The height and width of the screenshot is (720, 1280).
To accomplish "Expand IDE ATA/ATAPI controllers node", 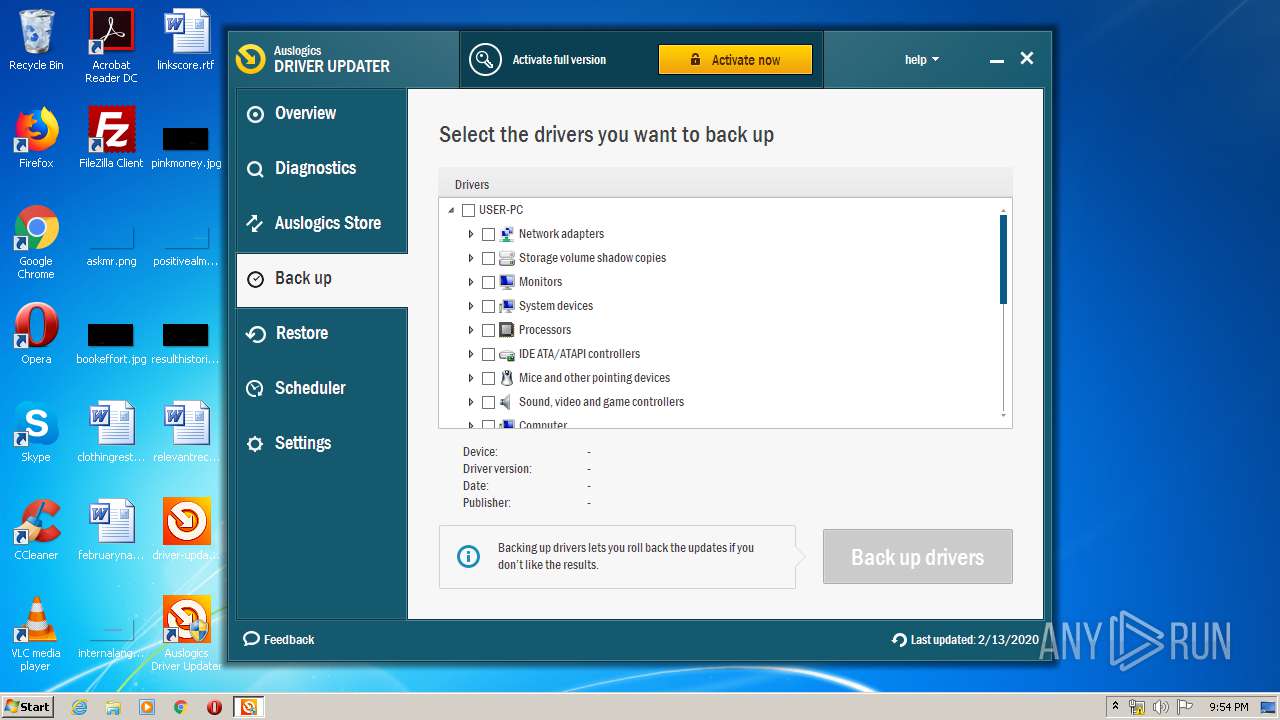I will tap(471, 354).
